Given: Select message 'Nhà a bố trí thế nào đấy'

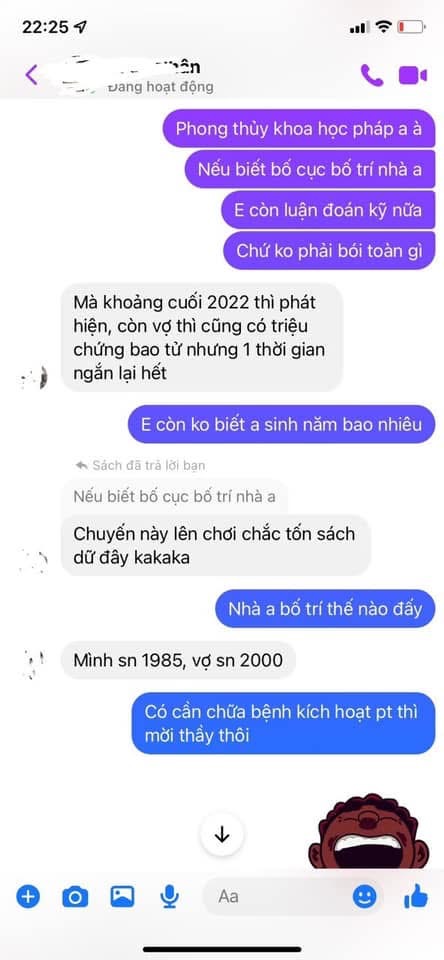Looking at the screenshot, I should click(325, 609).
